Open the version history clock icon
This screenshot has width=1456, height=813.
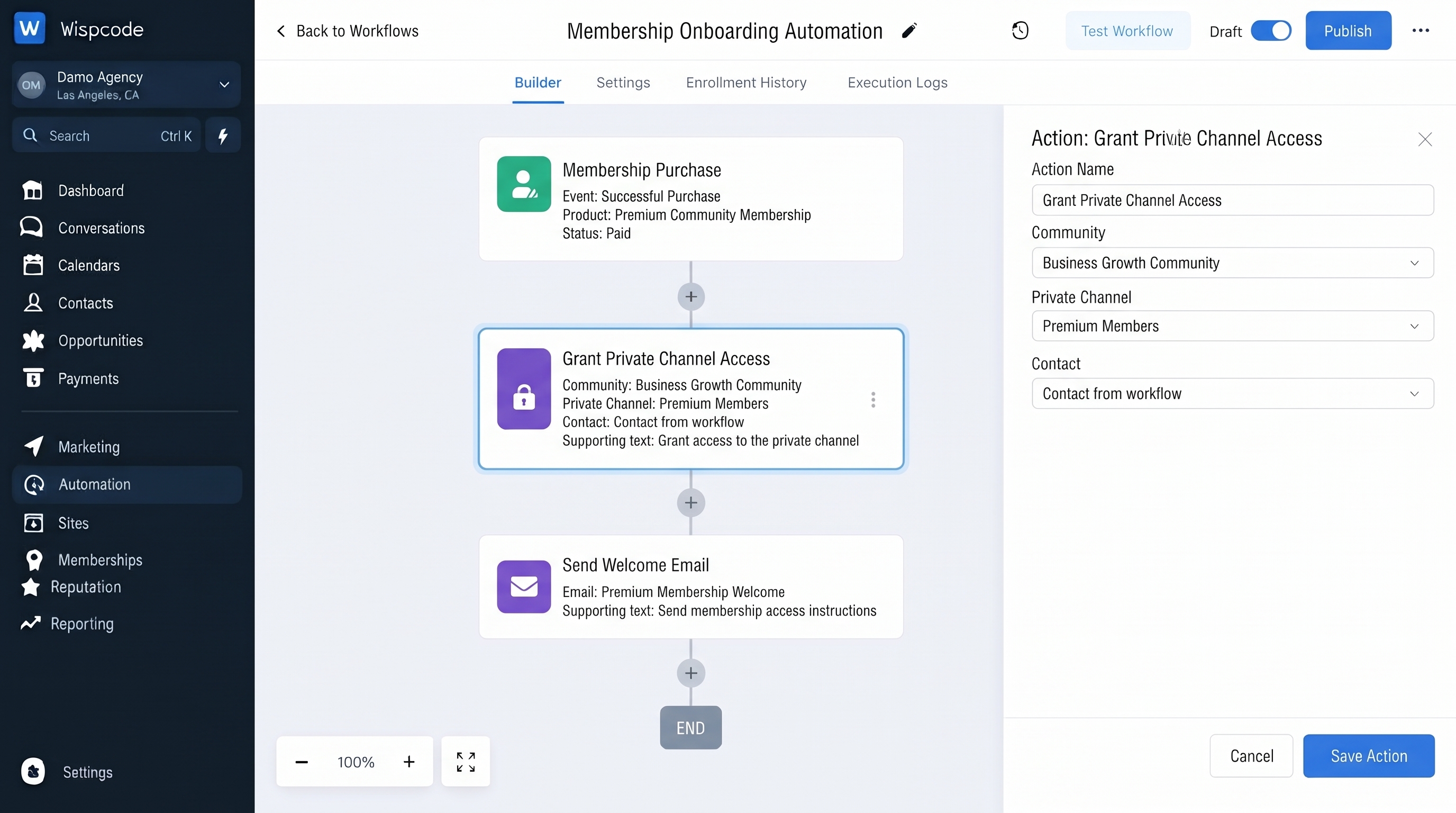point(1020,31)
